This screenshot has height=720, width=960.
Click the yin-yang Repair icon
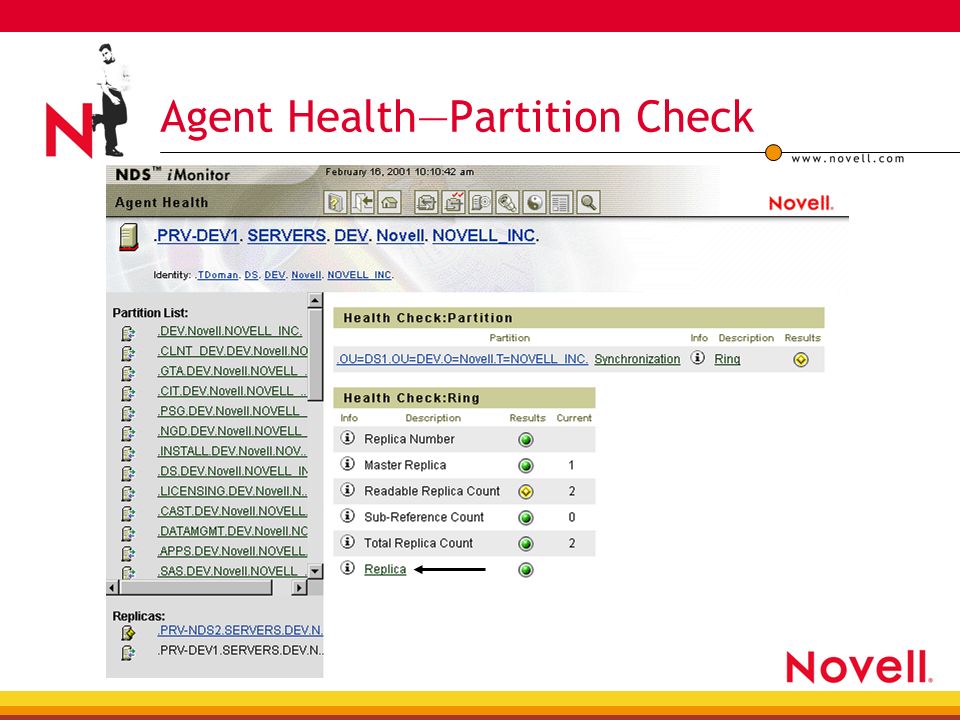coord(534,203)
